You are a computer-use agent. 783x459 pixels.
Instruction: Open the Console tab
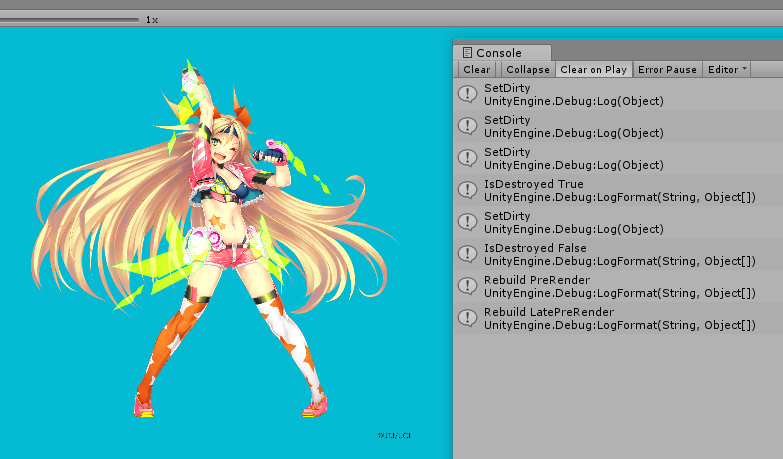pos(502,52)
